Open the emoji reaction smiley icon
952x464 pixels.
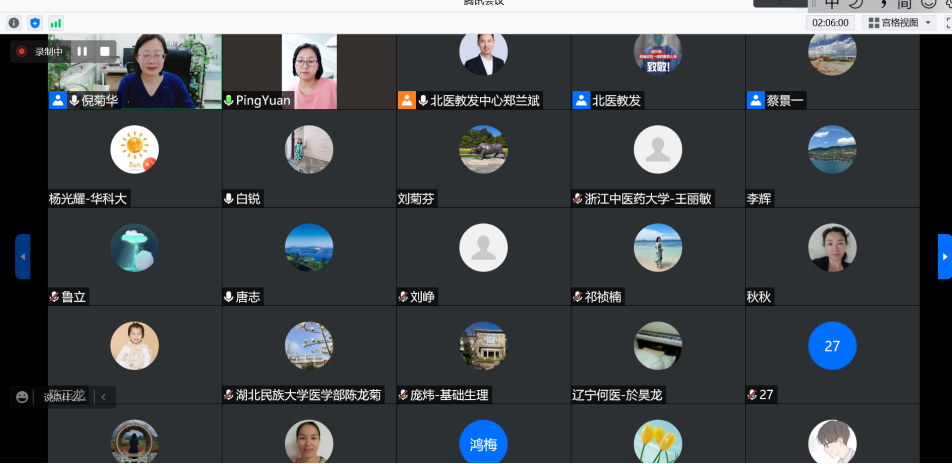(22, 396)
